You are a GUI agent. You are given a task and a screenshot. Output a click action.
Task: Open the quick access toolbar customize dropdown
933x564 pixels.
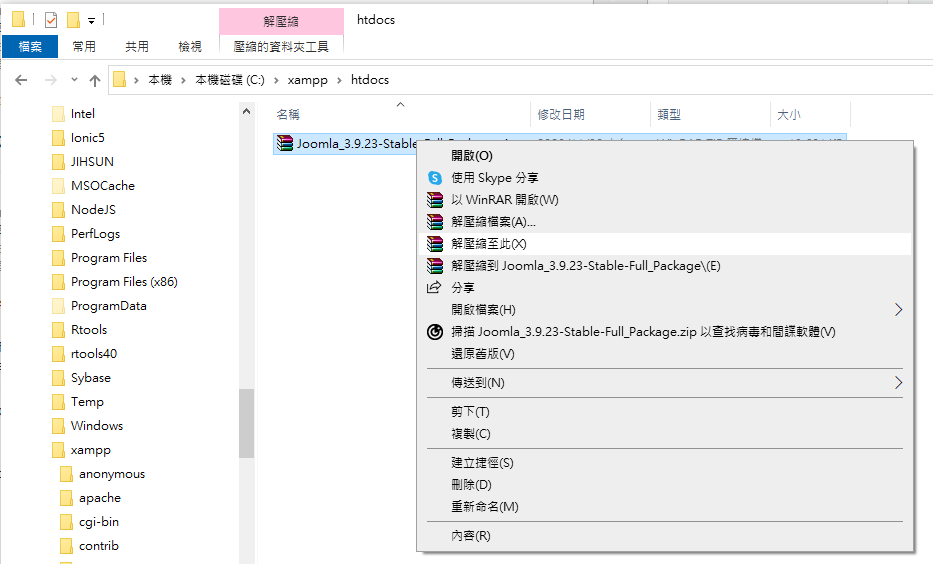click(x=92, y=21)
